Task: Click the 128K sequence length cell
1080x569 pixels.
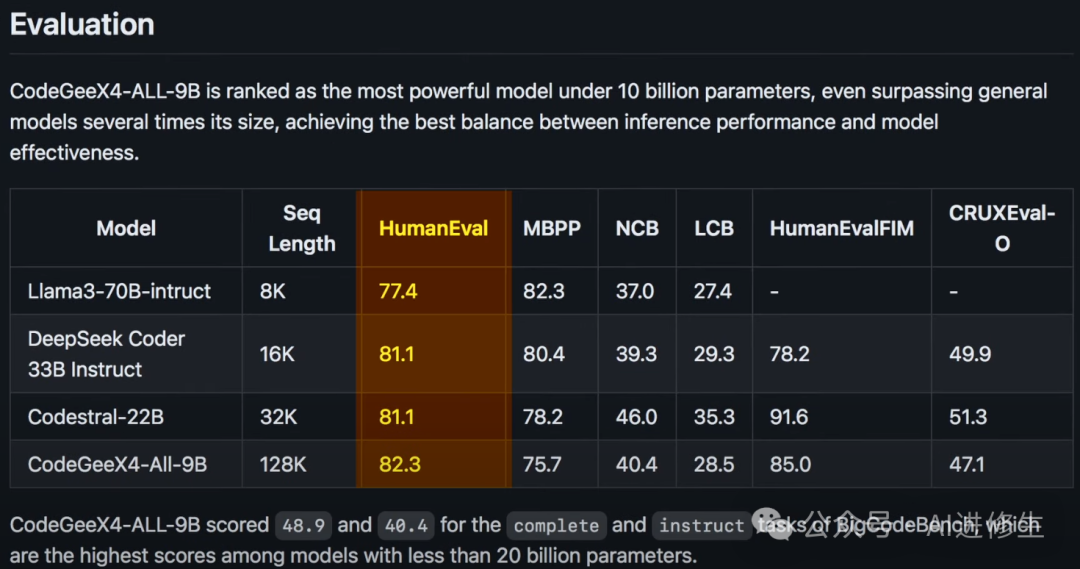Action: click(x=285, y=465)
